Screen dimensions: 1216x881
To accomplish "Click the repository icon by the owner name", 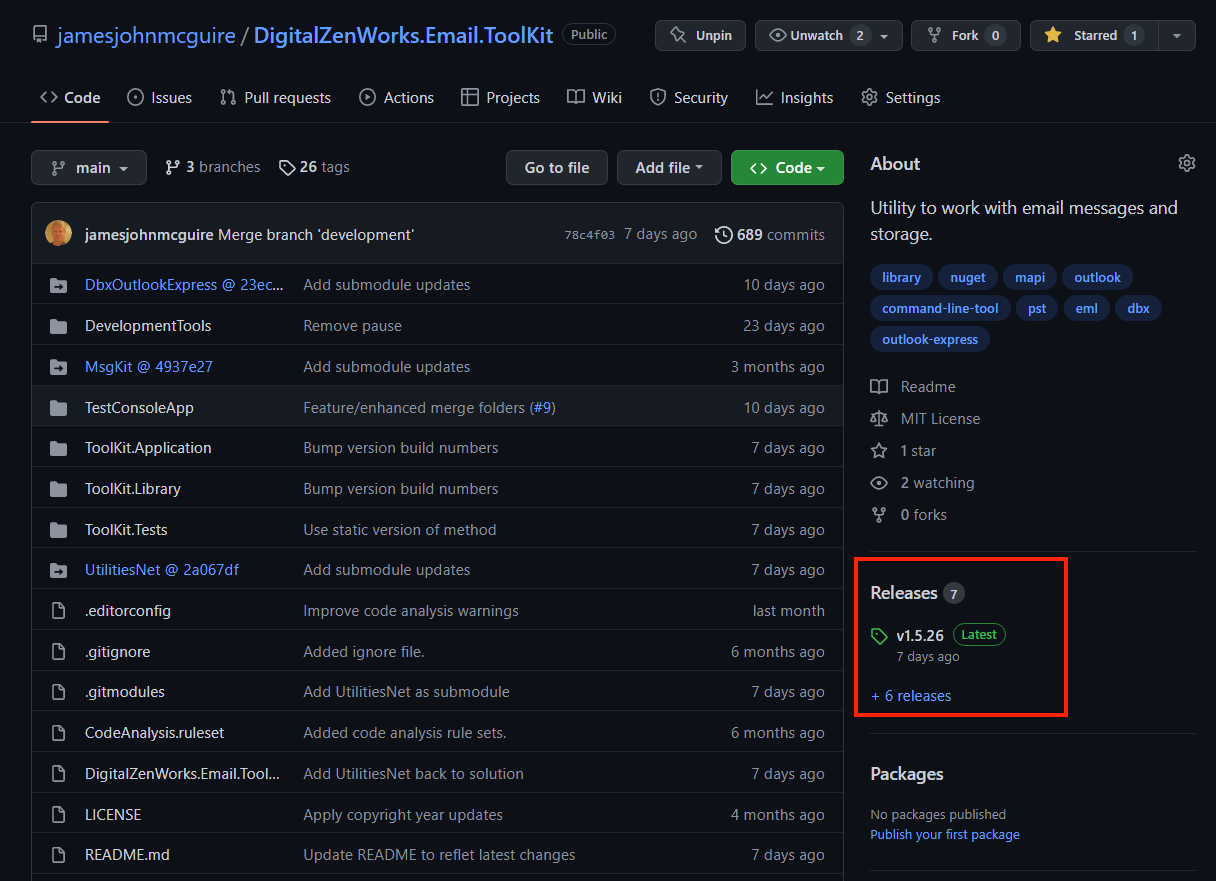I will pyautogui.click(x=40, y=36).
